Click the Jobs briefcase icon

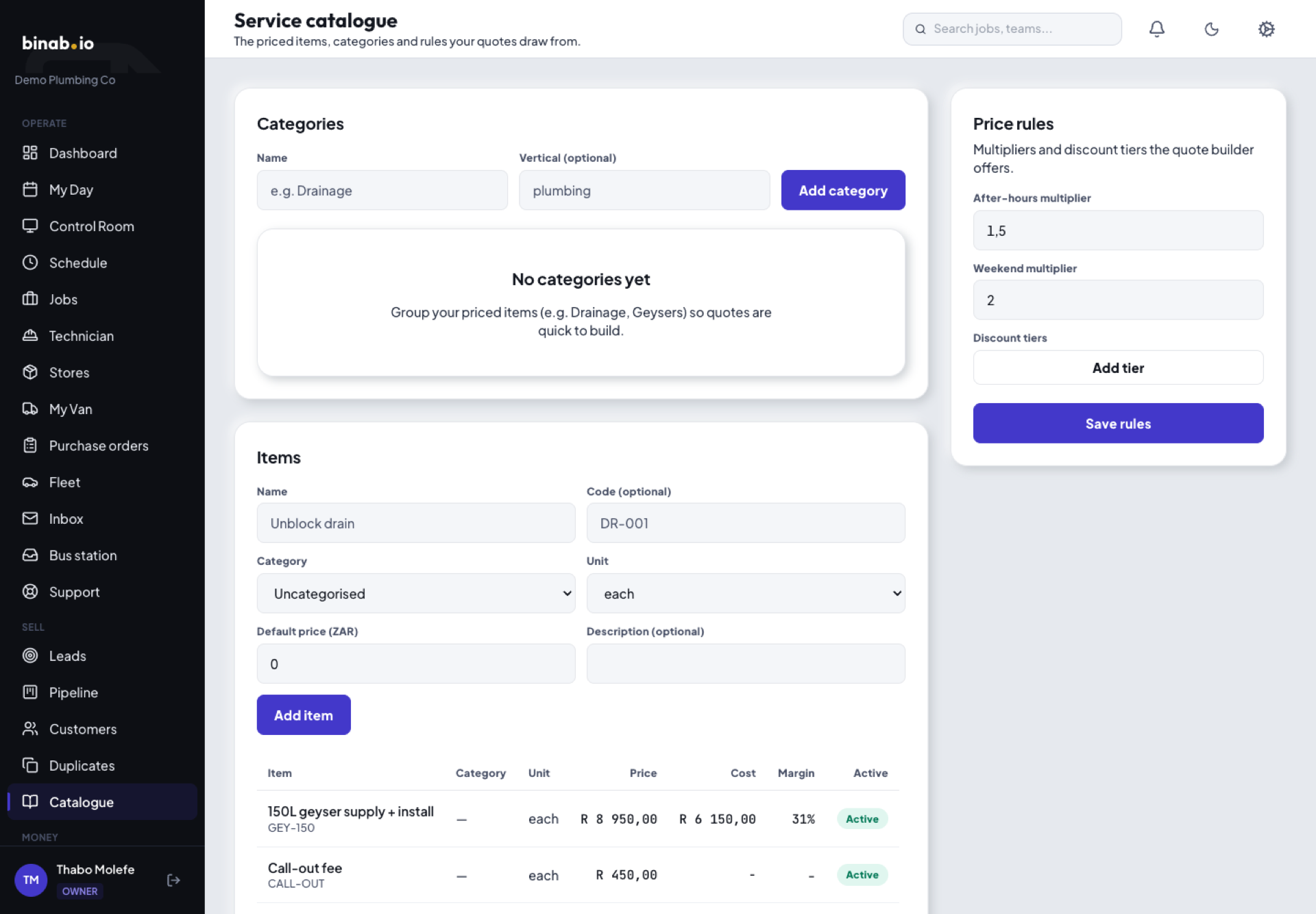click(30, 299)
